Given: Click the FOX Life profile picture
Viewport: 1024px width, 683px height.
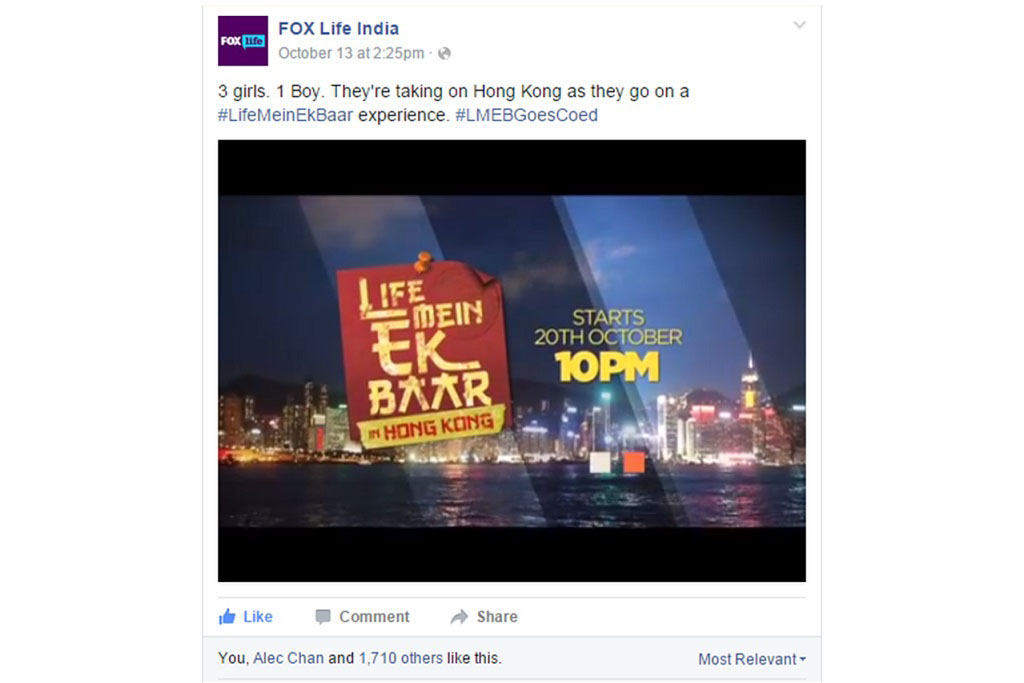Looking at the screenshot, I should [243, 40].
